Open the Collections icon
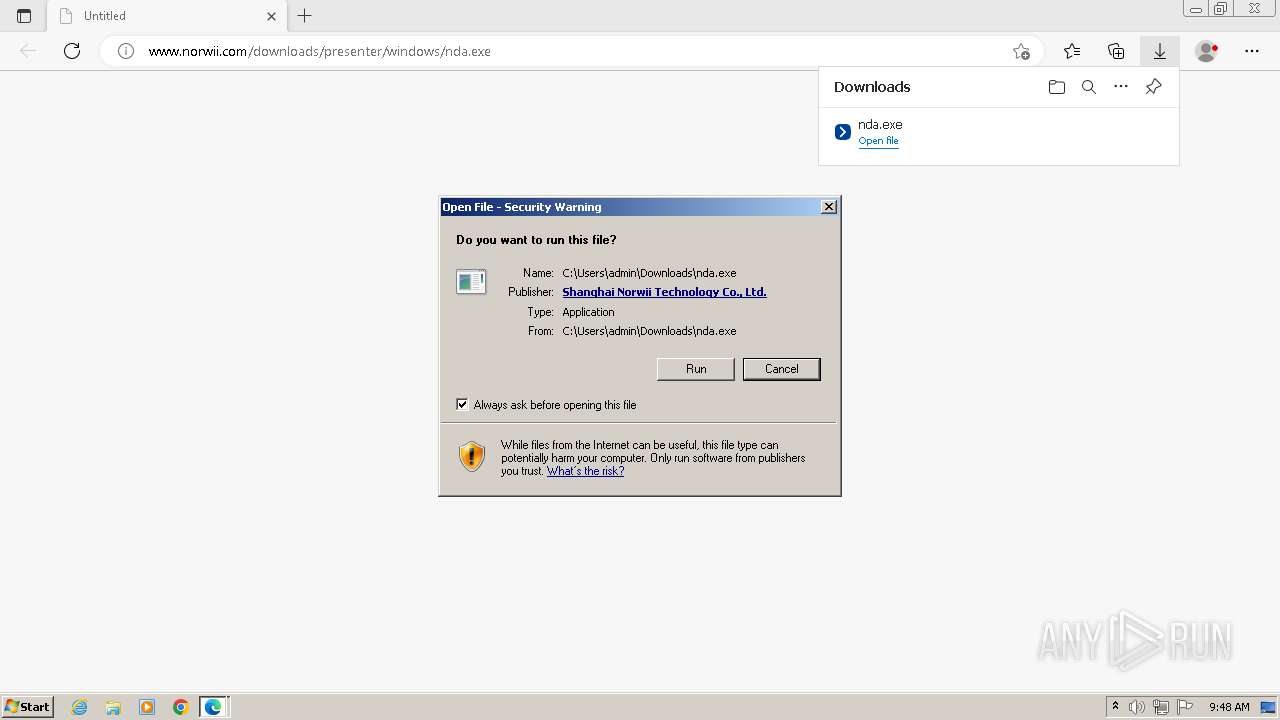 [x=1116, y=51]
